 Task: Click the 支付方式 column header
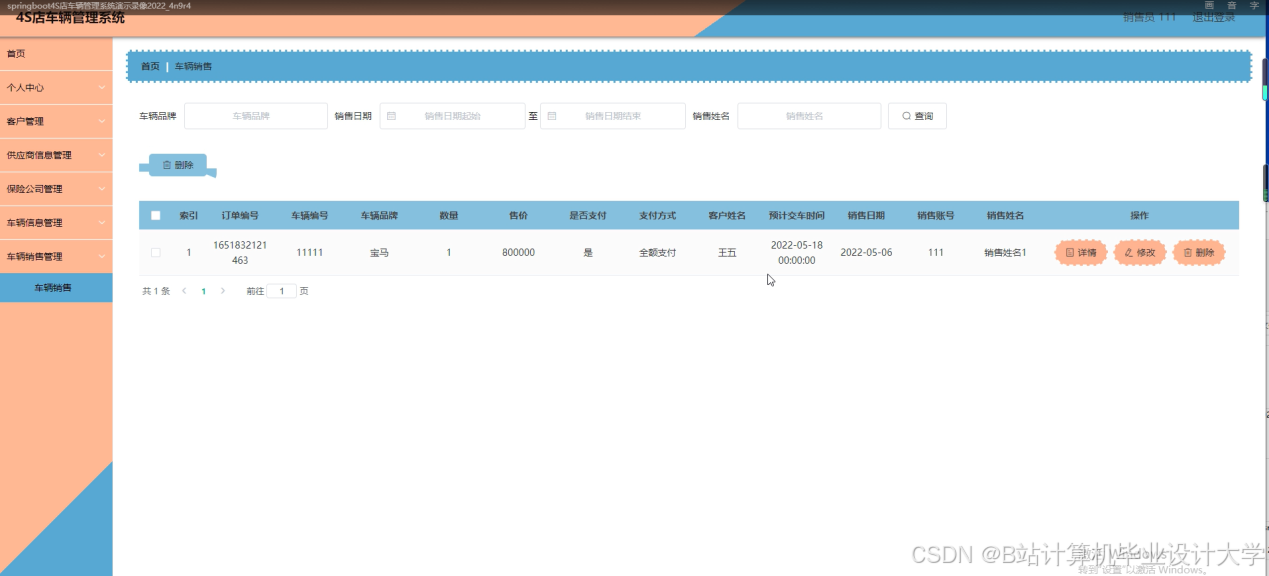point(658,215)
